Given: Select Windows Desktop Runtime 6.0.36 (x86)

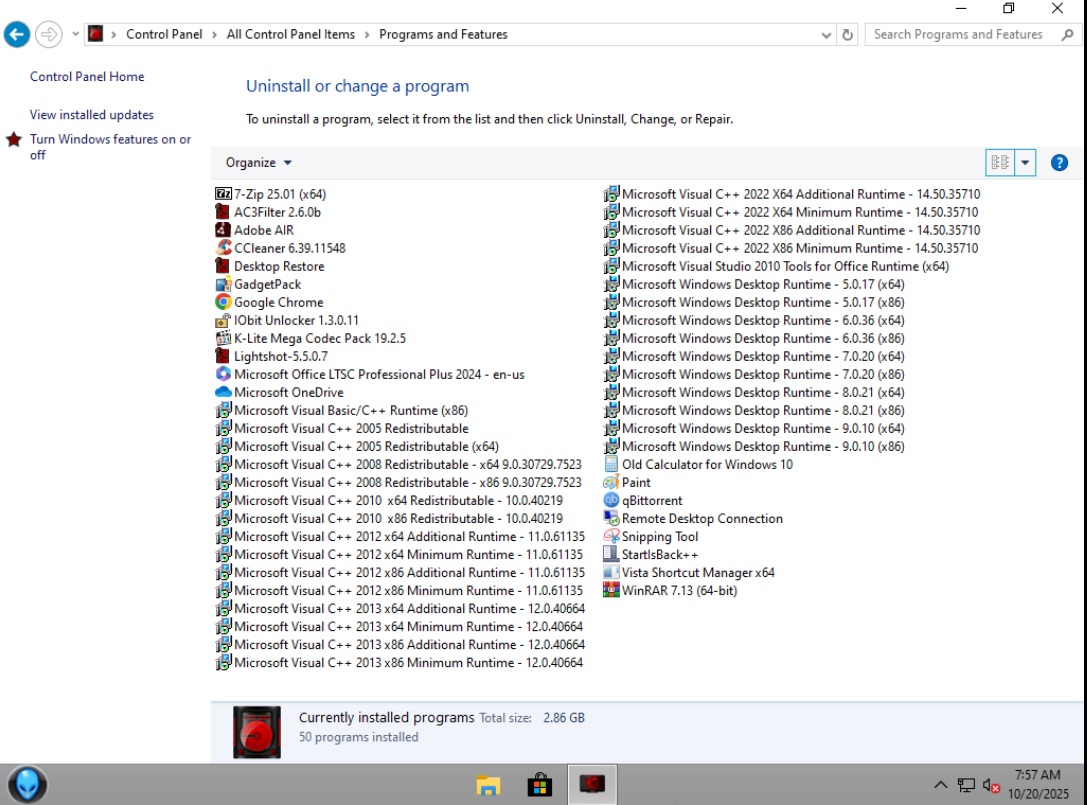Looking at the screenshot, I should click(x=754, y=338).
